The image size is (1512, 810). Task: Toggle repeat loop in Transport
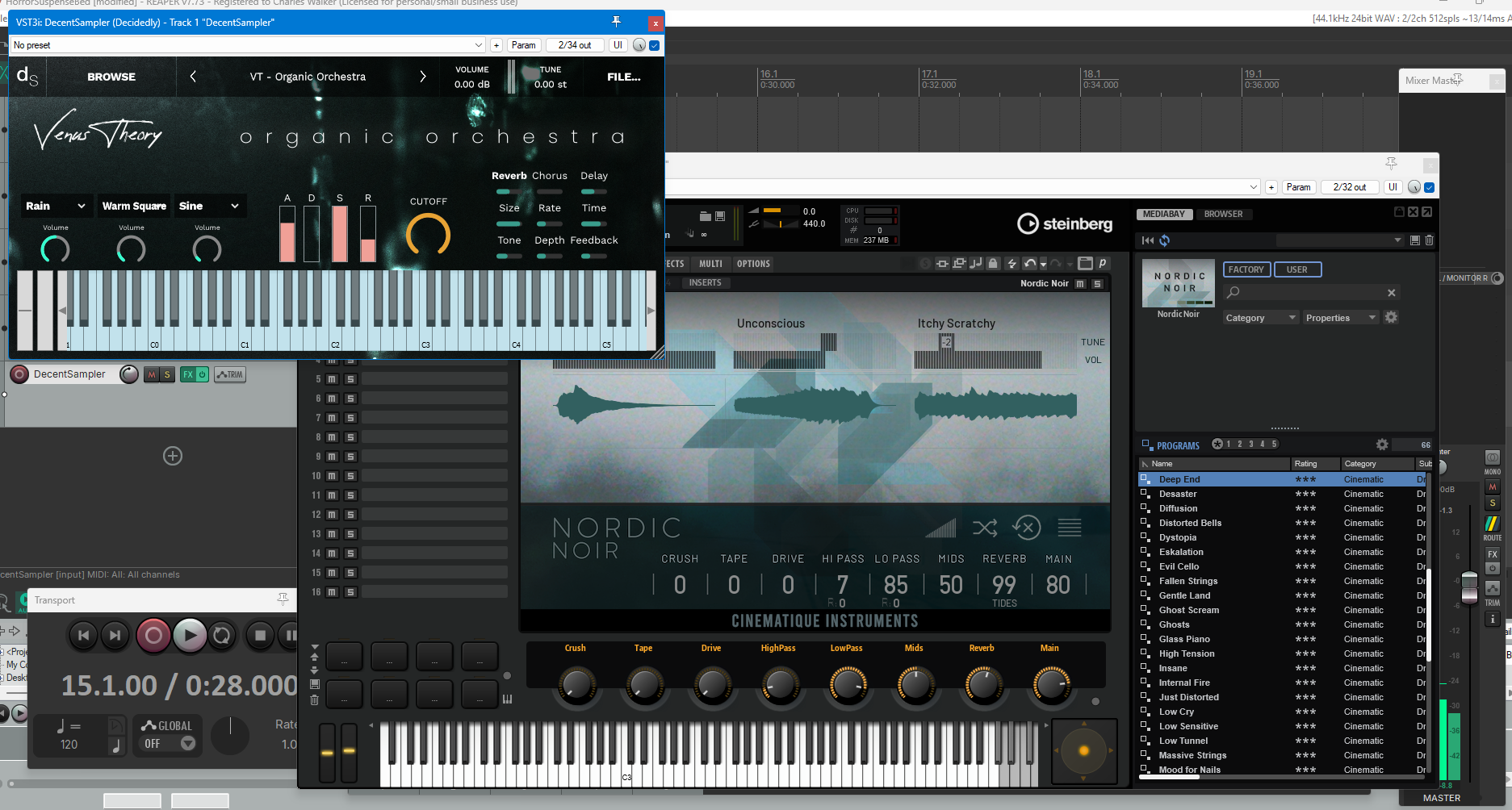click(222, 636)
